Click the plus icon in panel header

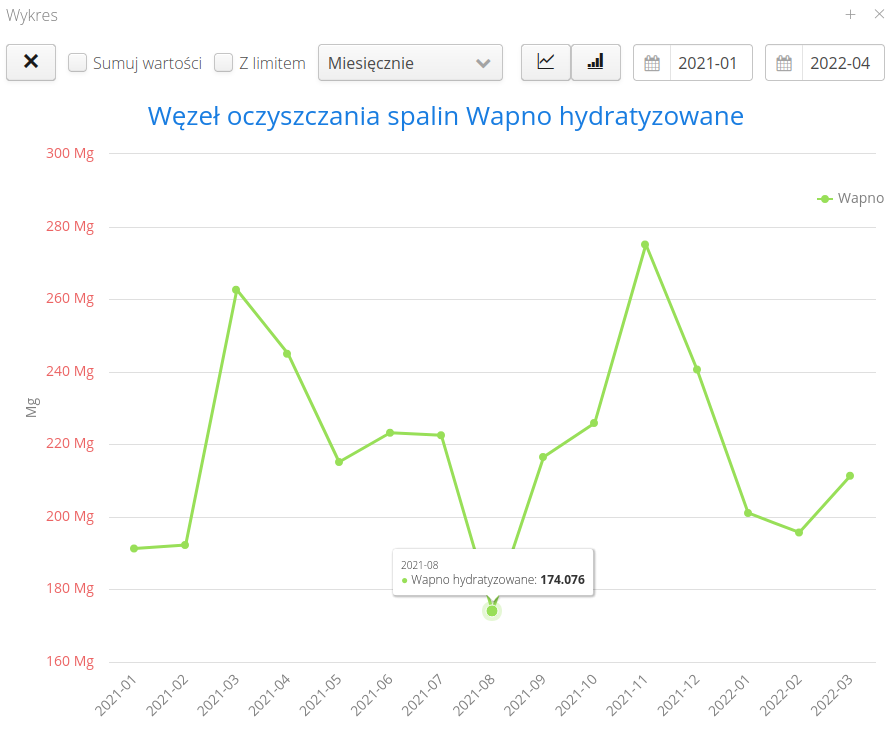(850, 14)
